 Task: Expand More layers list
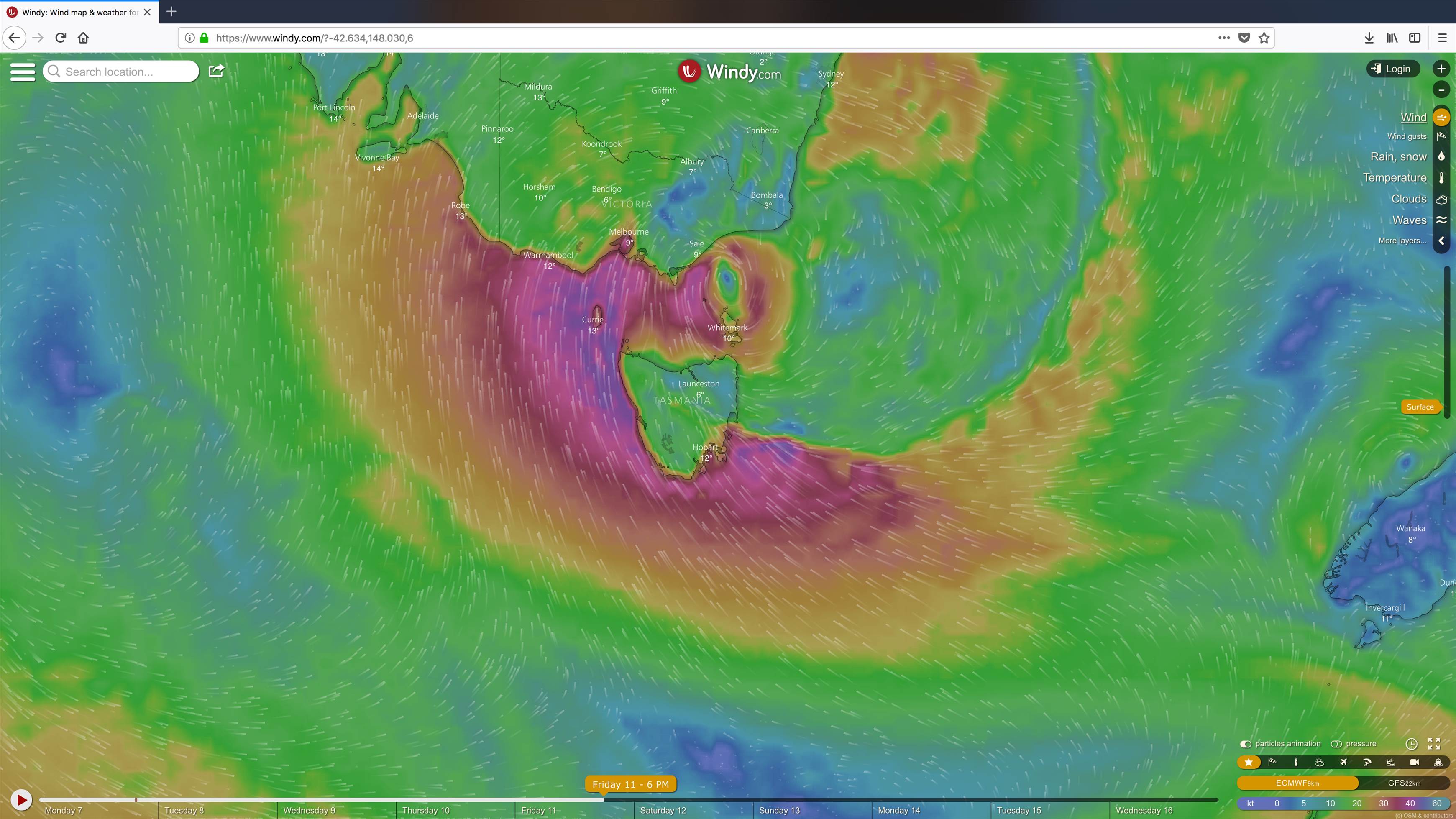1402,241
